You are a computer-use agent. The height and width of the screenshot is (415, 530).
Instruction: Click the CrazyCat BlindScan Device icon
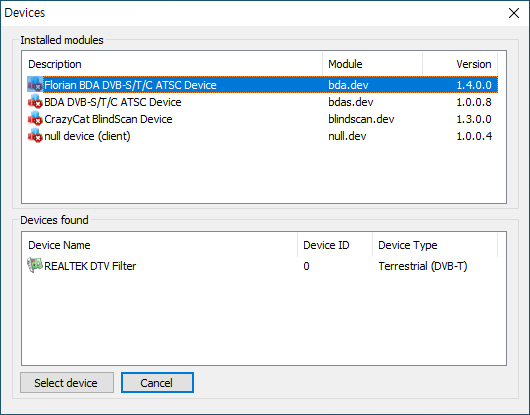click(x=35, y=119)
